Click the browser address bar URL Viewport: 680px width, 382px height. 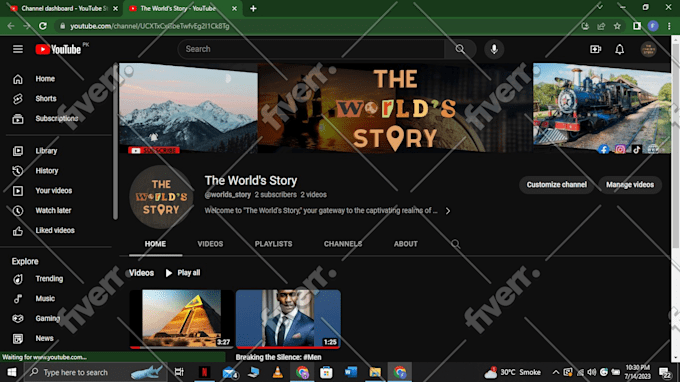(x=150, y=26)
